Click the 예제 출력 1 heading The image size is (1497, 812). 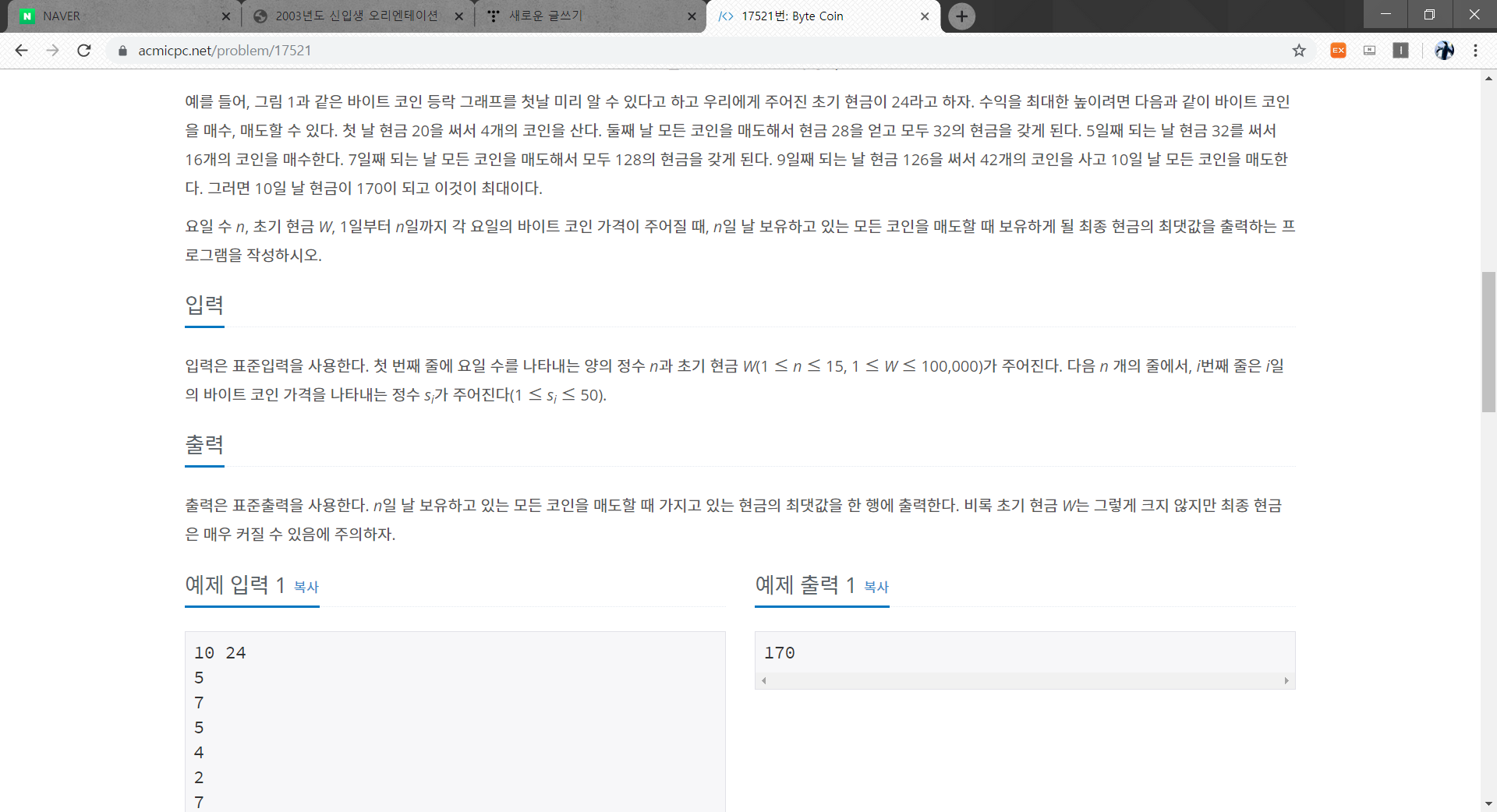click(805, 584)
